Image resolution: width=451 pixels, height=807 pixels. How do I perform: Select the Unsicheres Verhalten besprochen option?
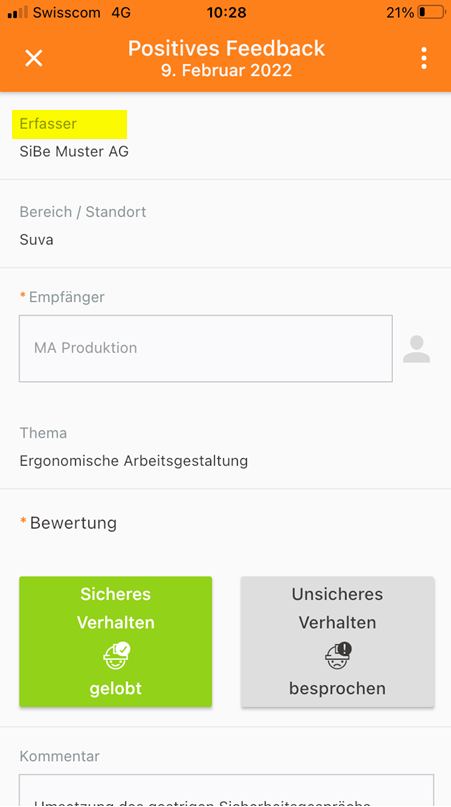pyautogui.click(x=337, y=641)
